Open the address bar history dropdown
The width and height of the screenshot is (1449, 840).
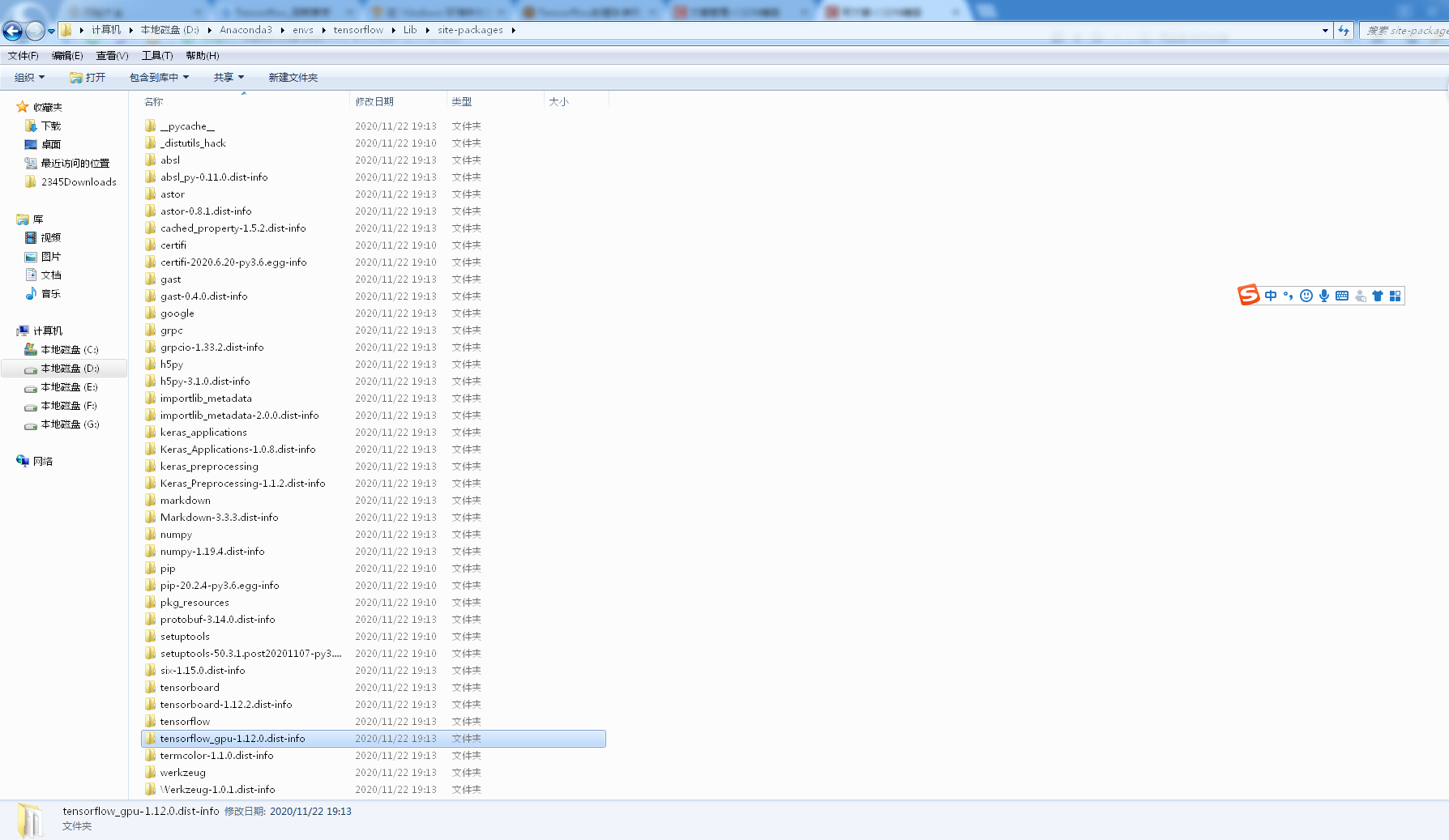[x=1325, y=30]
